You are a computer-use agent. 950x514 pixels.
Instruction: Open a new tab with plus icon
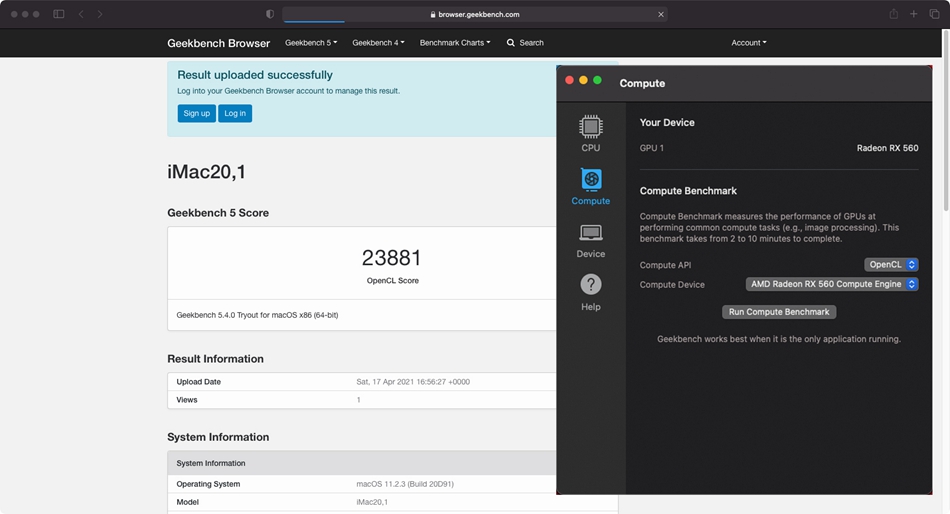coord(914,14)
